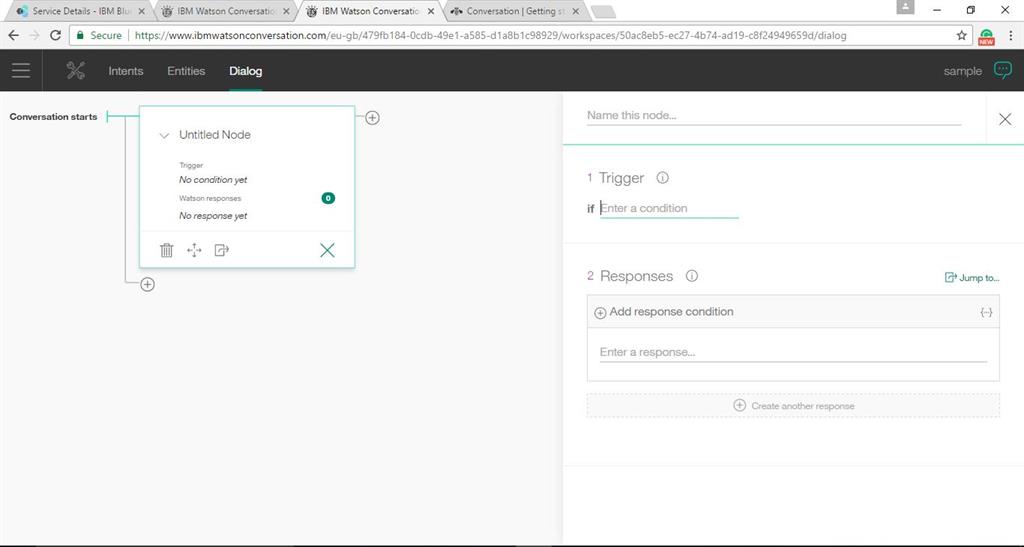
Task: Show Trigger info tooltip icon
Action: [x=662, y=178]
